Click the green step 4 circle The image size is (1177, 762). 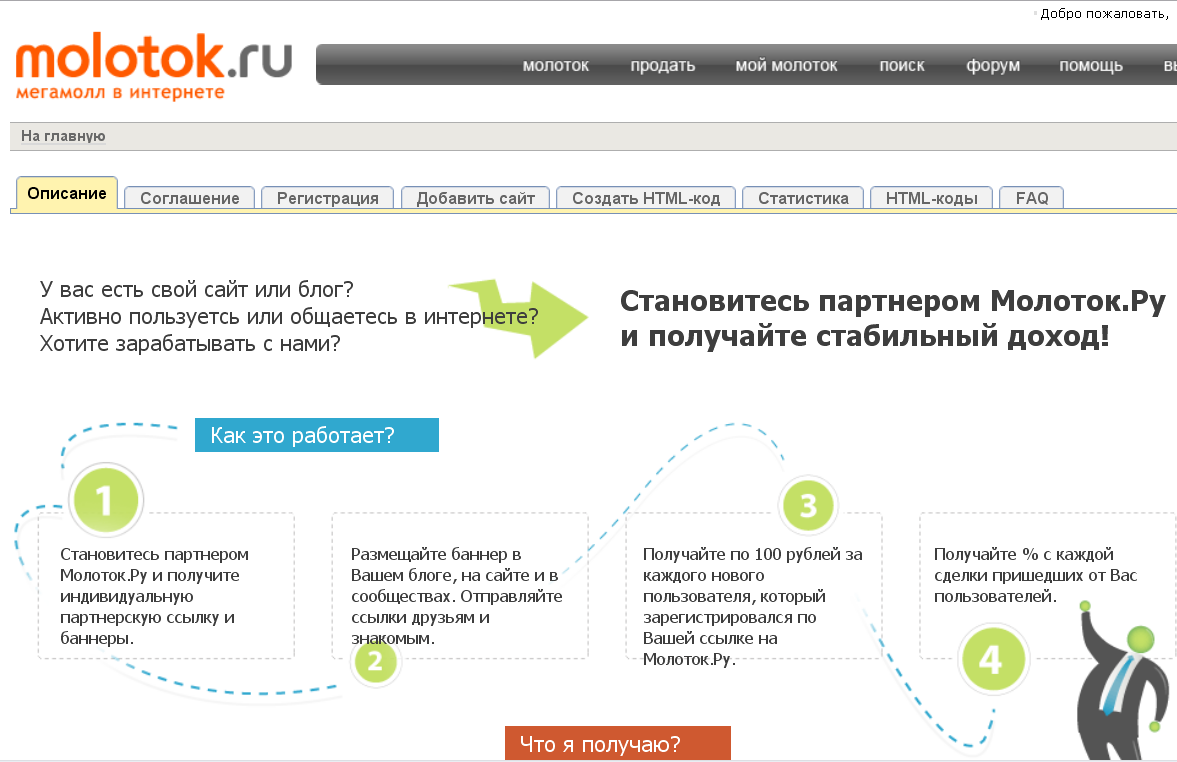click(x=992, y=660)
